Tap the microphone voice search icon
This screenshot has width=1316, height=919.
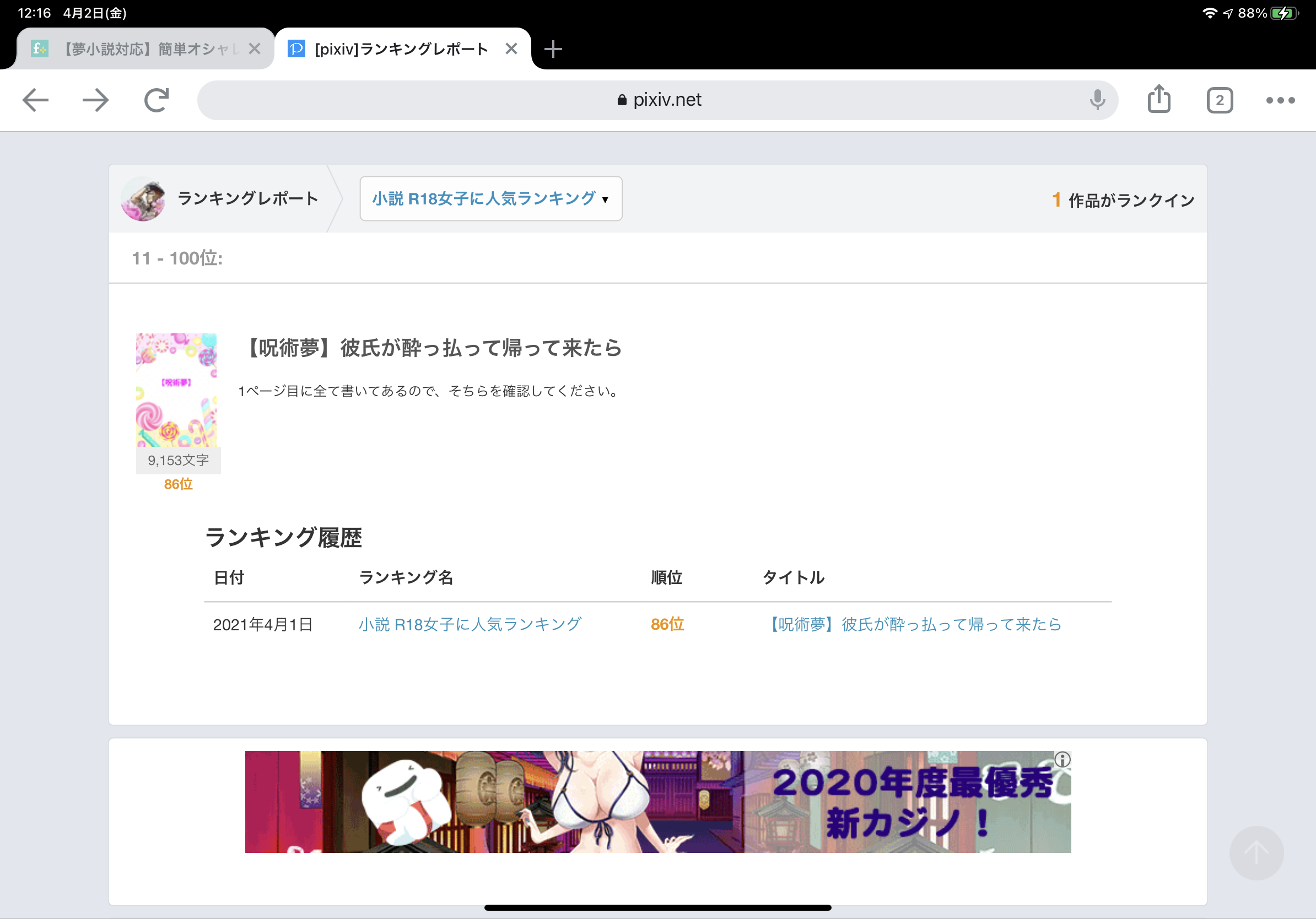1097,100
